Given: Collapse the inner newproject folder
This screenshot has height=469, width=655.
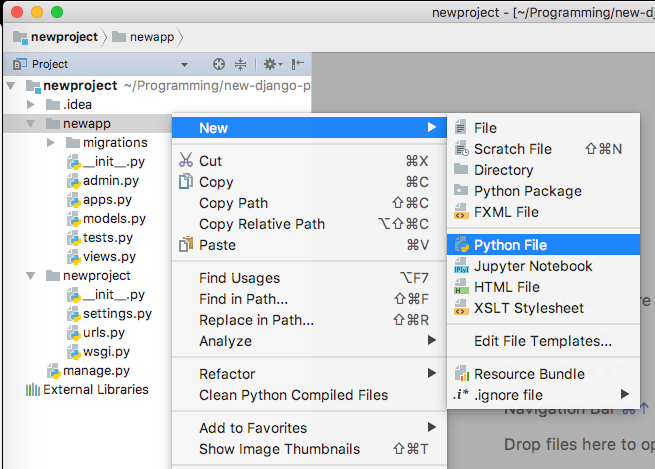Looking at the screenshot, I should 31,276.
